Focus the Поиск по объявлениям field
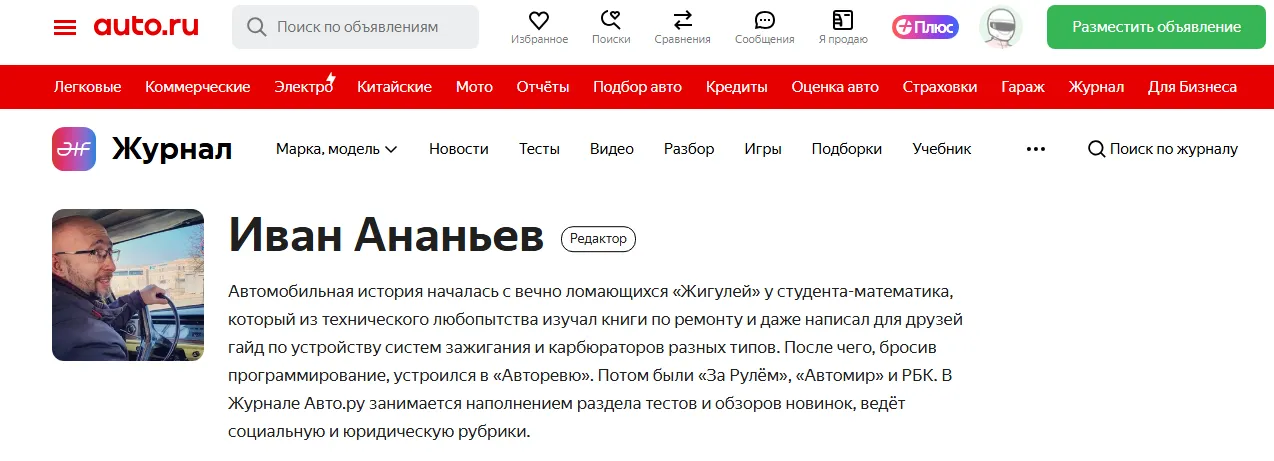 [355, 27]
